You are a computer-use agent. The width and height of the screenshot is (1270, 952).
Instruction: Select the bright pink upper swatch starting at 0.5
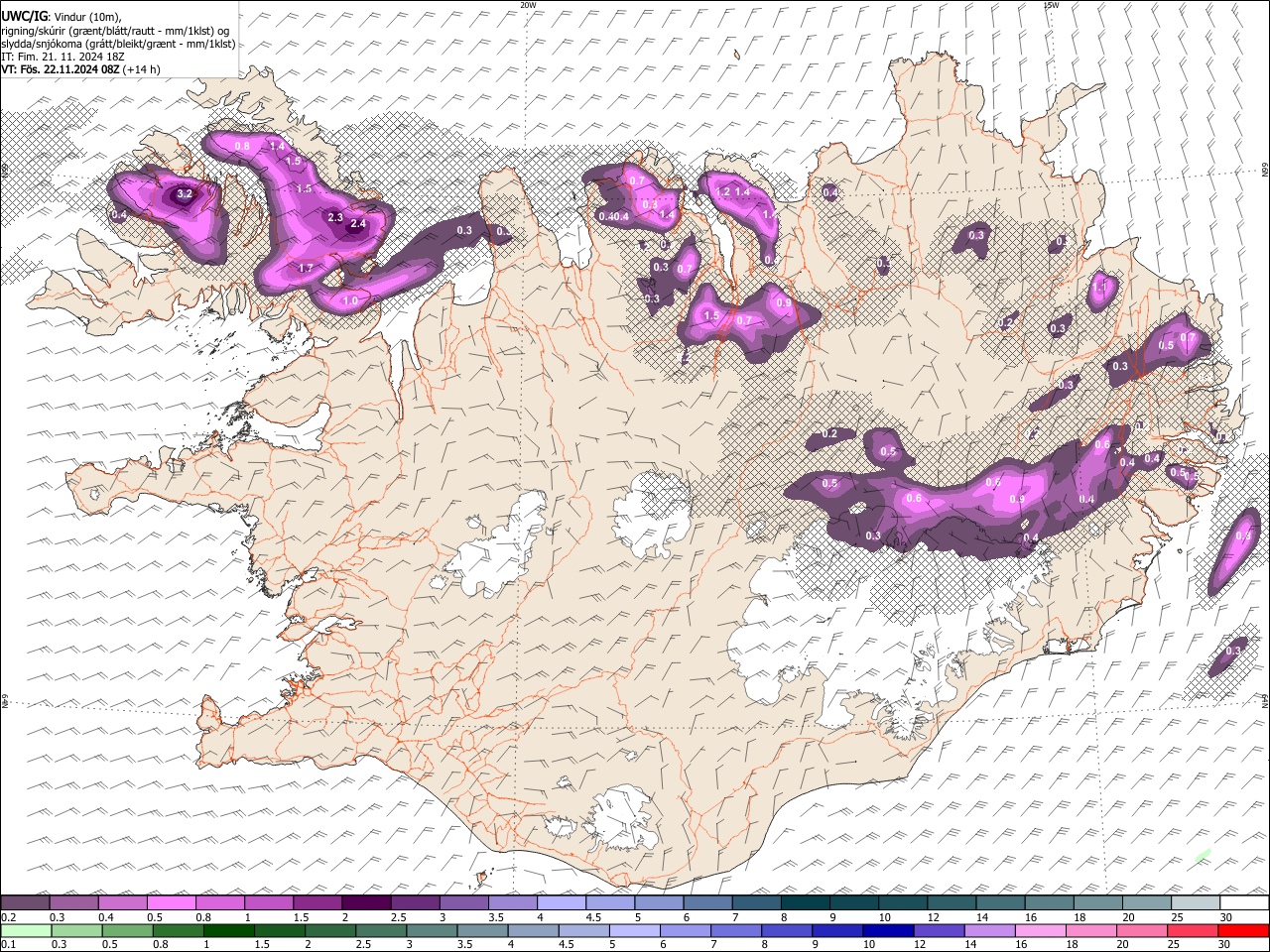(x=171, y=902)
